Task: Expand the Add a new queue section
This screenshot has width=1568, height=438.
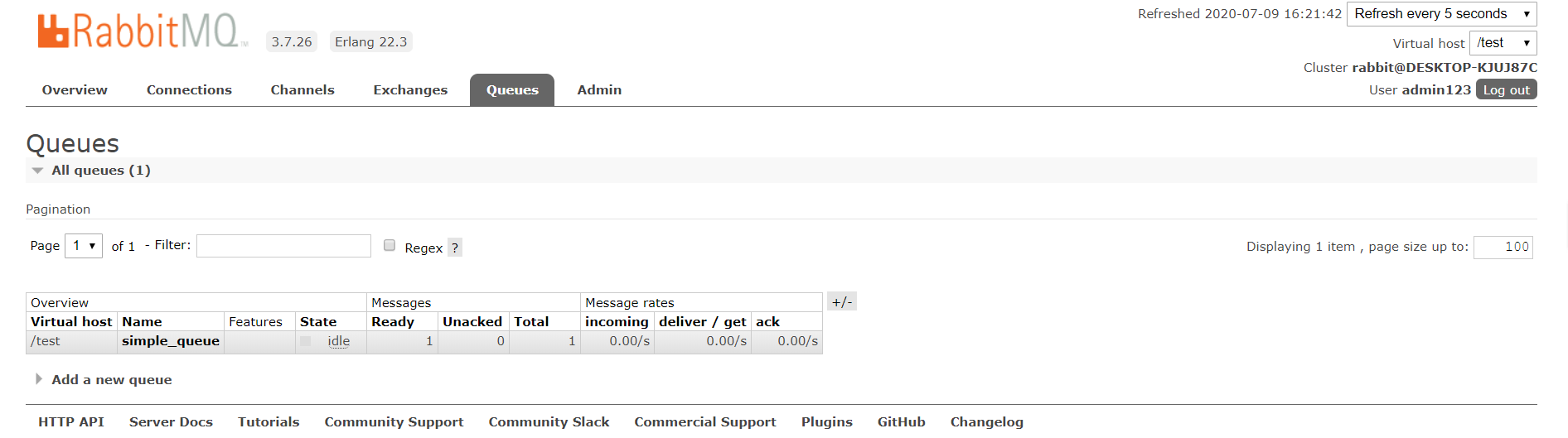Action: (104, 380)
